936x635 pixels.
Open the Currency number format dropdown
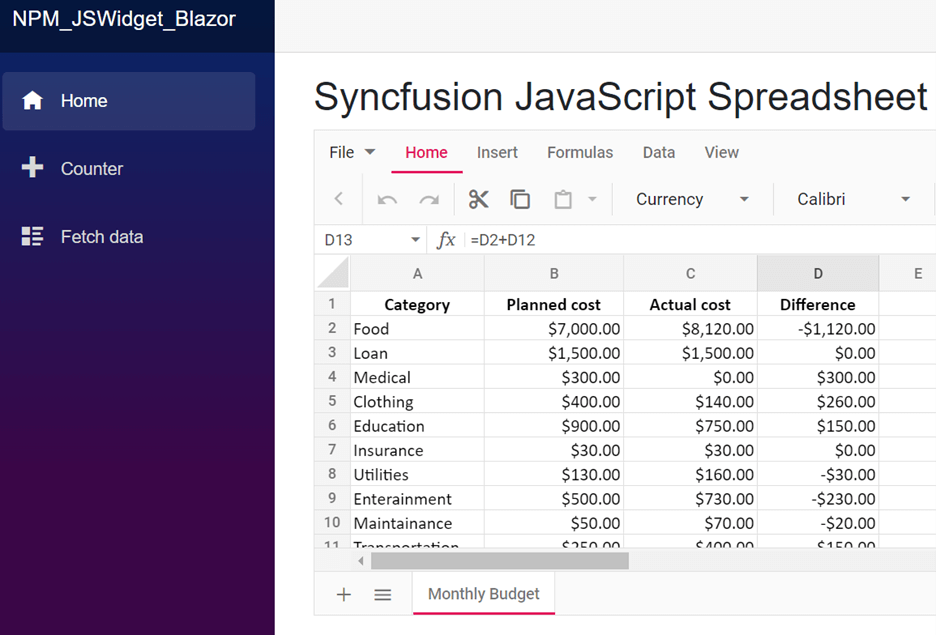(x=692, y=198)
